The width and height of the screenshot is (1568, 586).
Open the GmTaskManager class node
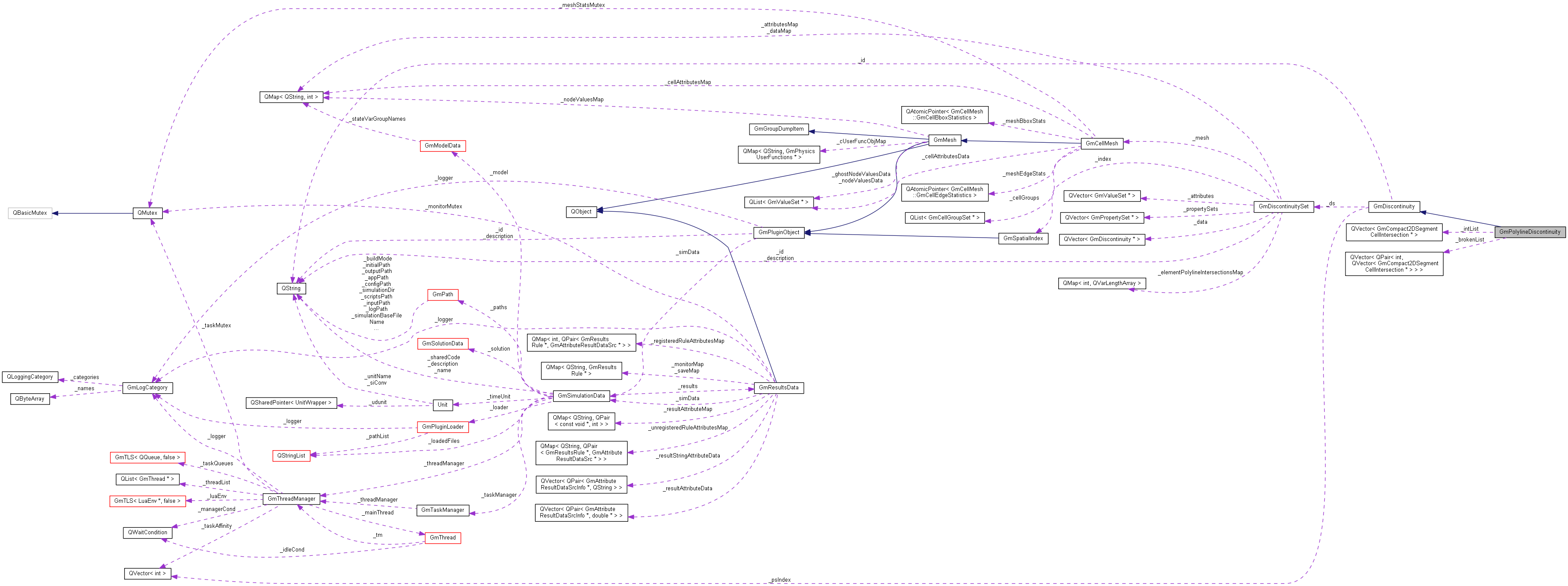click(442, 510)
